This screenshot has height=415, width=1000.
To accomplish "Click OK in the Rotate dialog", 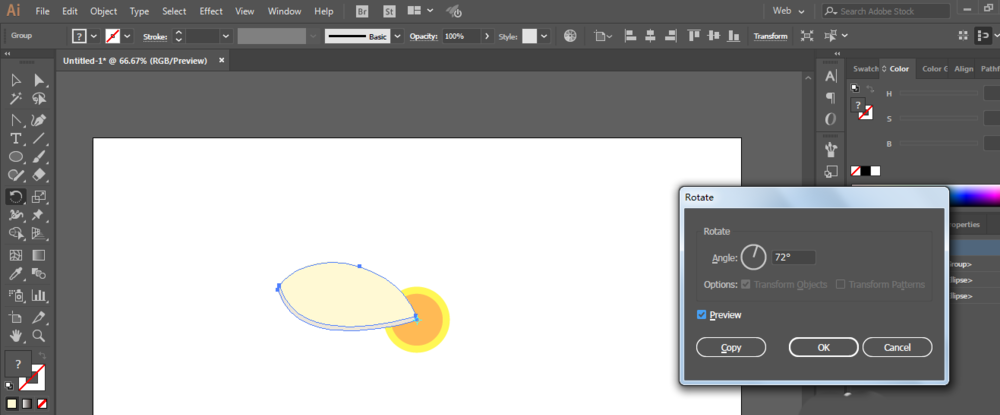I will (x=823, y=347).
